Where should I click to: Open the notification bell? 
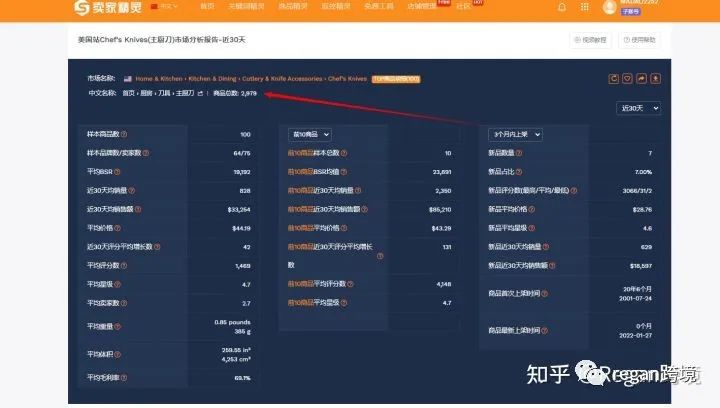click(562, 7)
